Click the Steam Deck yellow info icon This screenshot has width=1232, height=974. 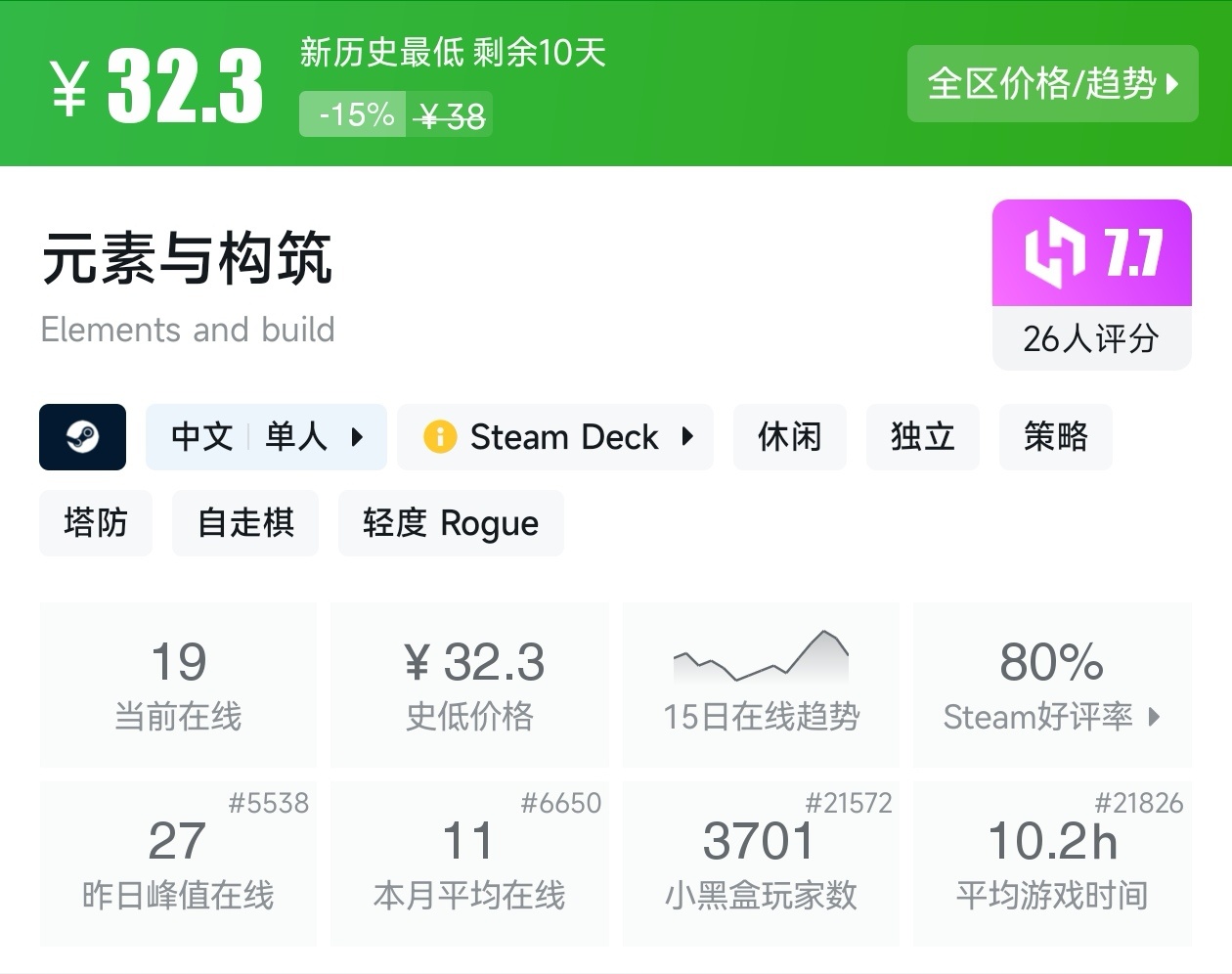point(440,436)
